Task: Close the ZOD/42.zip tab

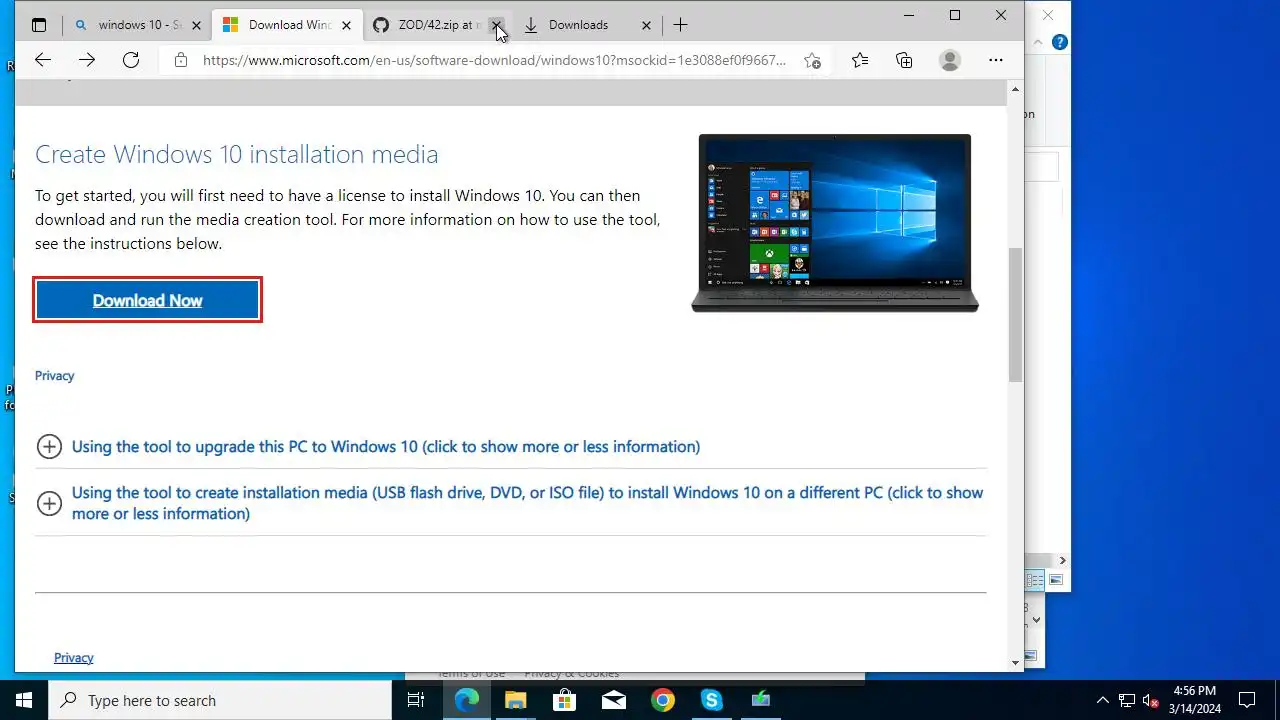Action: 496,25
